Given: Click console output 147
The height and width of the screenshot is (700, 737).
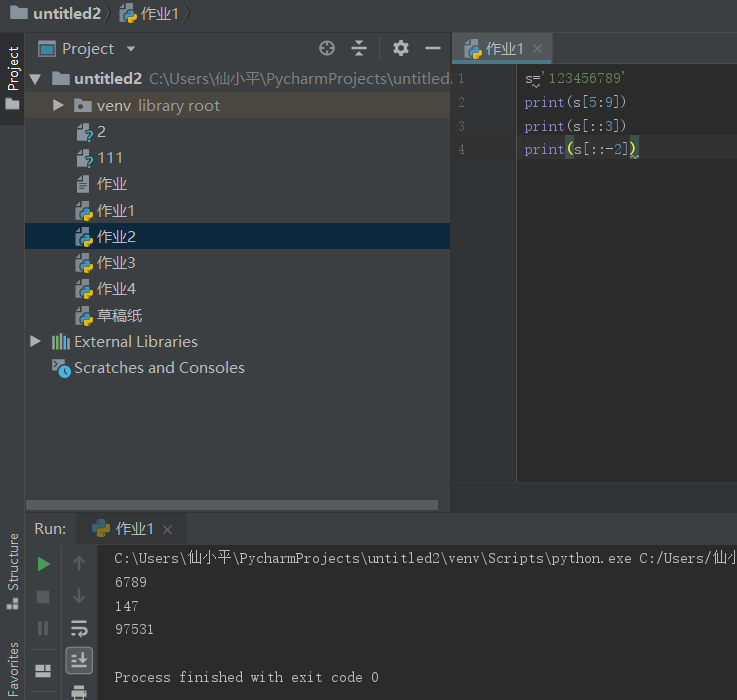Looking at the screenshot, I should [x=126, y=606].
